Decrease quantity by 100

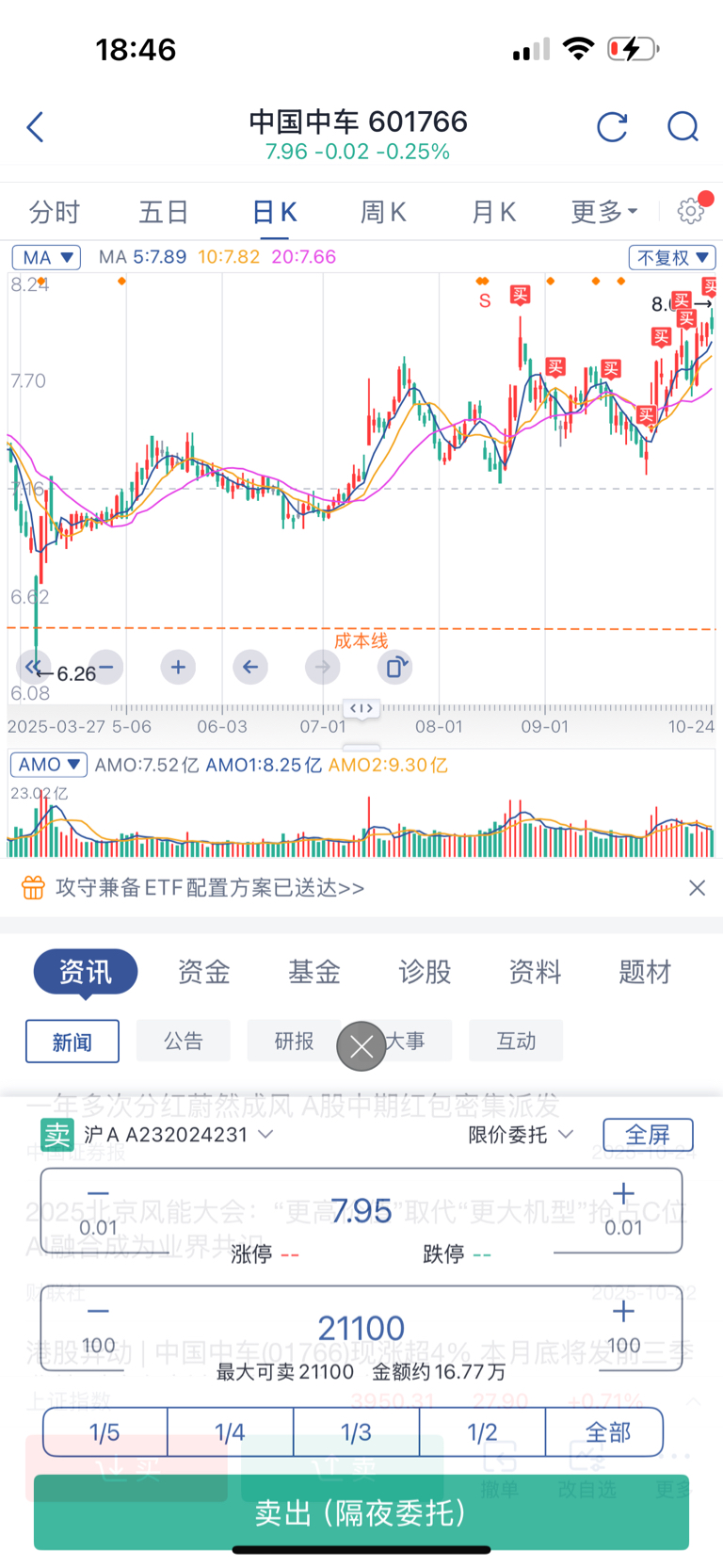[98, 1328]
